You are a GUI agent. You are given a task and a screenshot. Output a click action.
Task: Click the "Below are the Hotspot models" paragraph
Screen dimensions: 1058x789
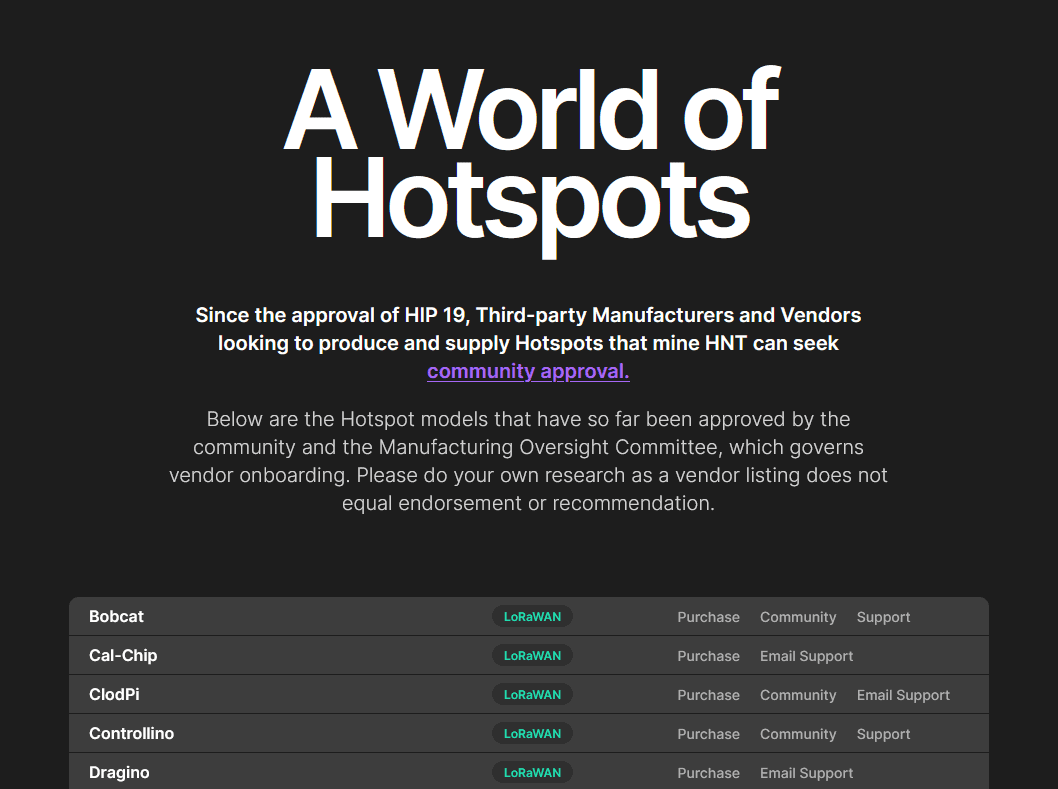[528, 461]
